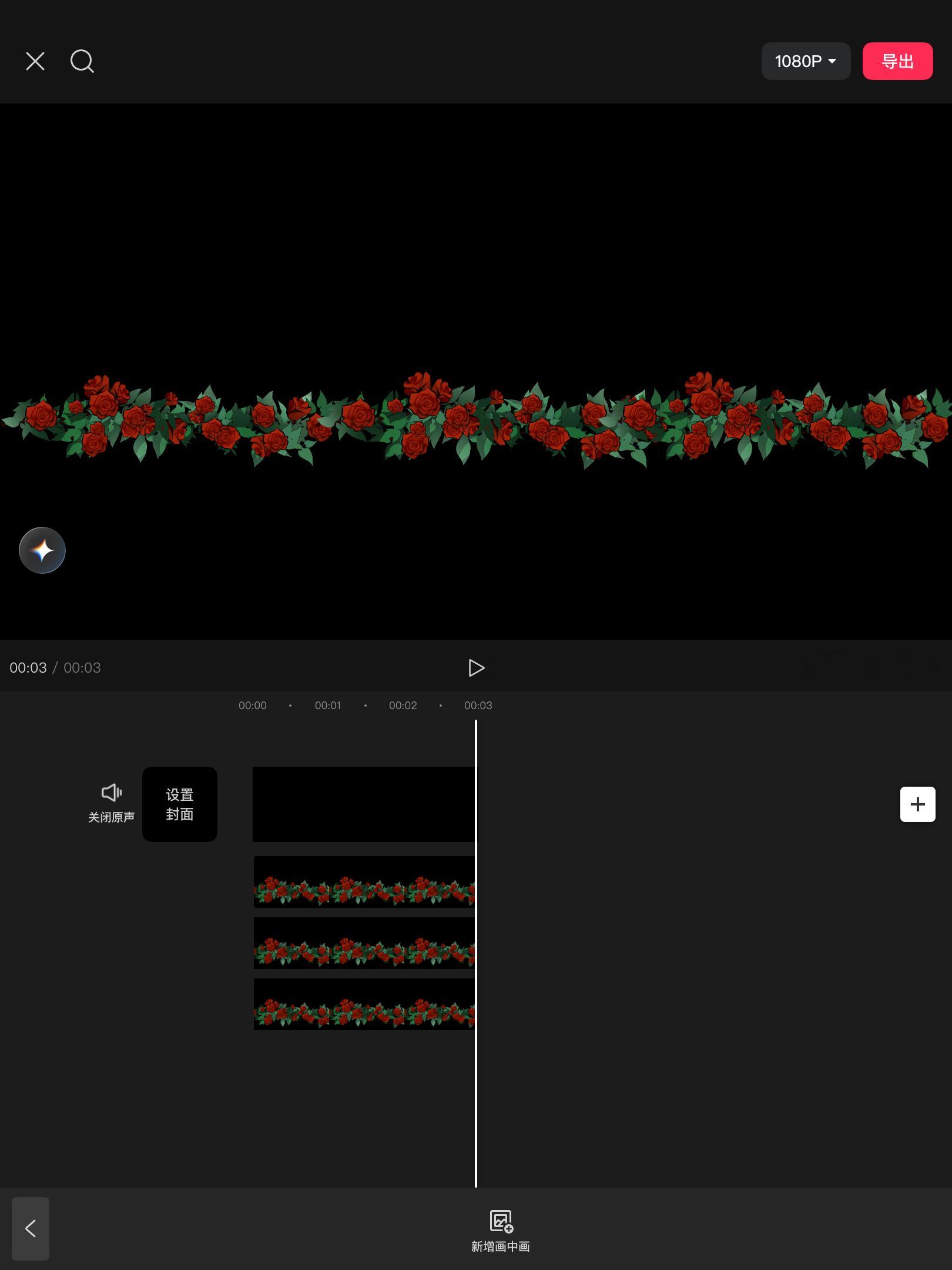Open the 1080P resolution dropdown

[x=806, y=61]
